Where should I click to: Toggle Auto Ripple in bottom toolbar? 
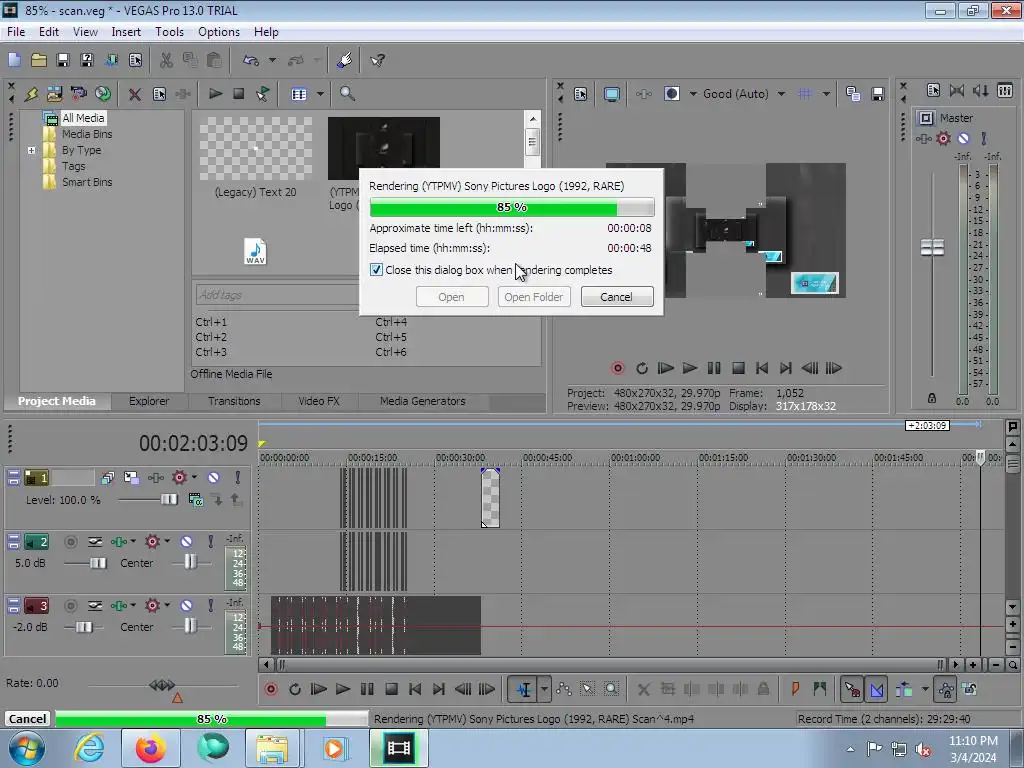[904, 689]
